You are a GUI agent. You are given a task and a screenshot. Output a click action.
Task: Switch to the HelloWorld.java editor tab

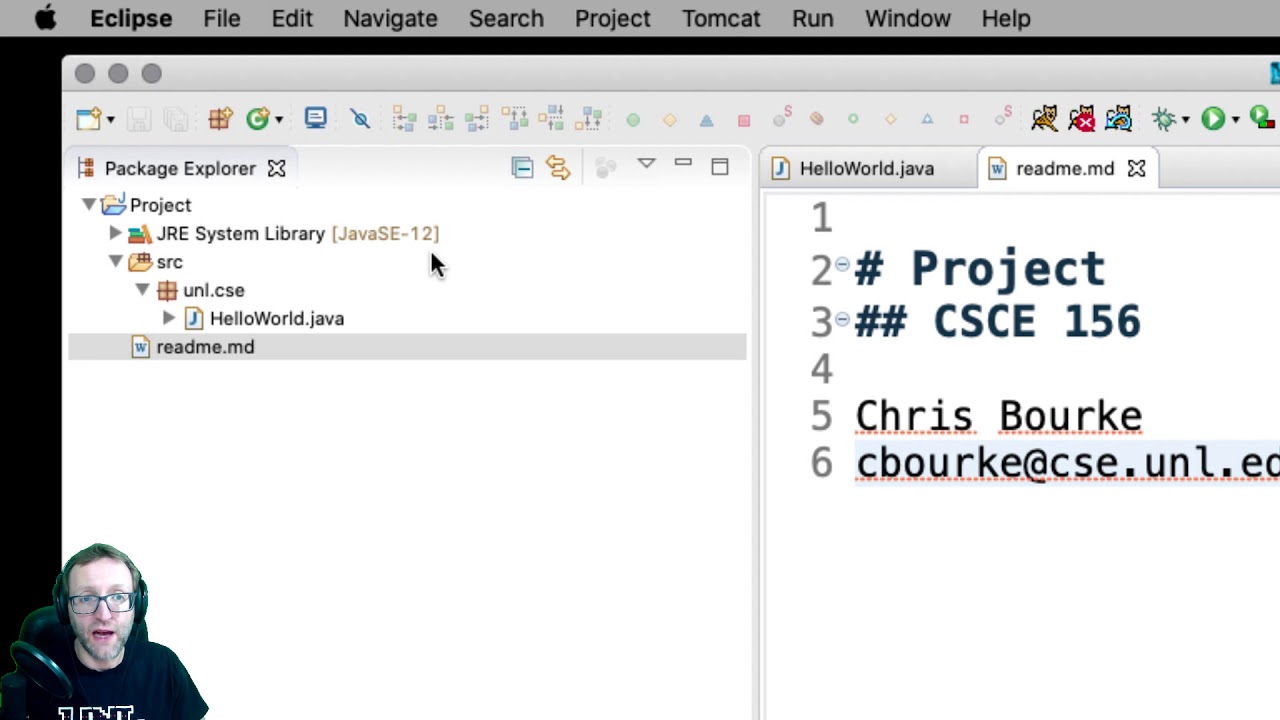pyautogui.click(x=866, y=168)
